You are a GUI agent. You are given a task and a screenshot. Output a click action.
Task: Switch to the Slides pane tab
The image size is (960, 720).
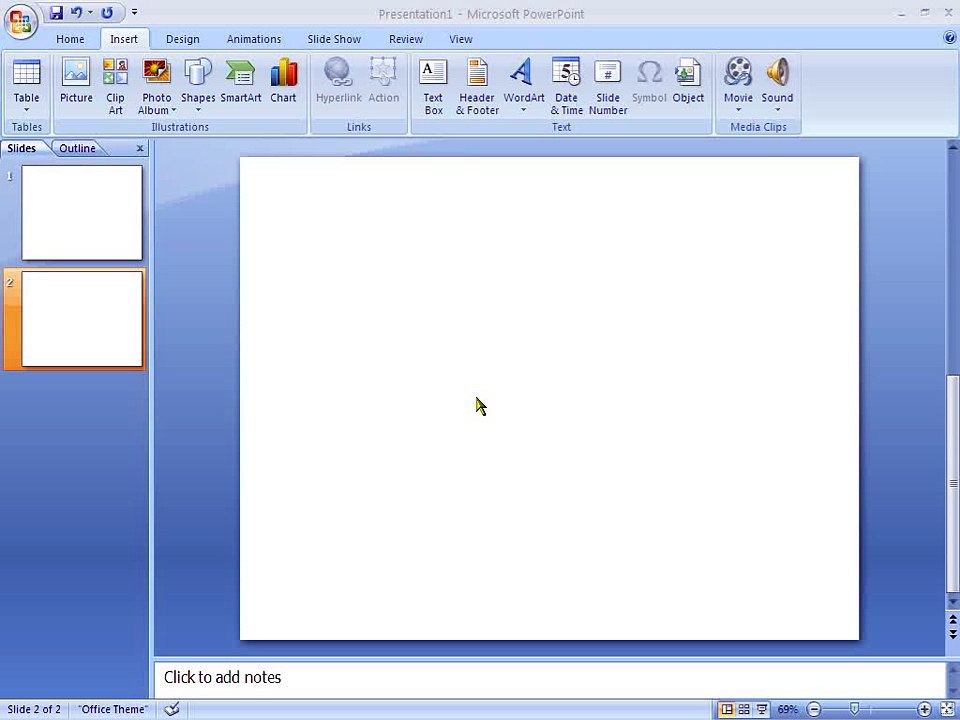click(x=21, y=148)
